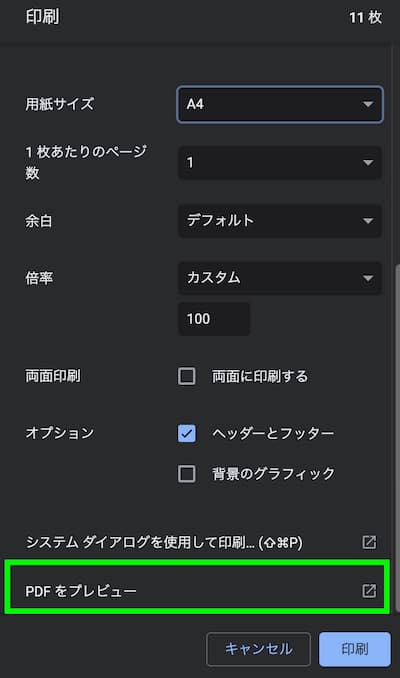
Task: Open the デフォルト margins dropdown
Action: [280, 221]
